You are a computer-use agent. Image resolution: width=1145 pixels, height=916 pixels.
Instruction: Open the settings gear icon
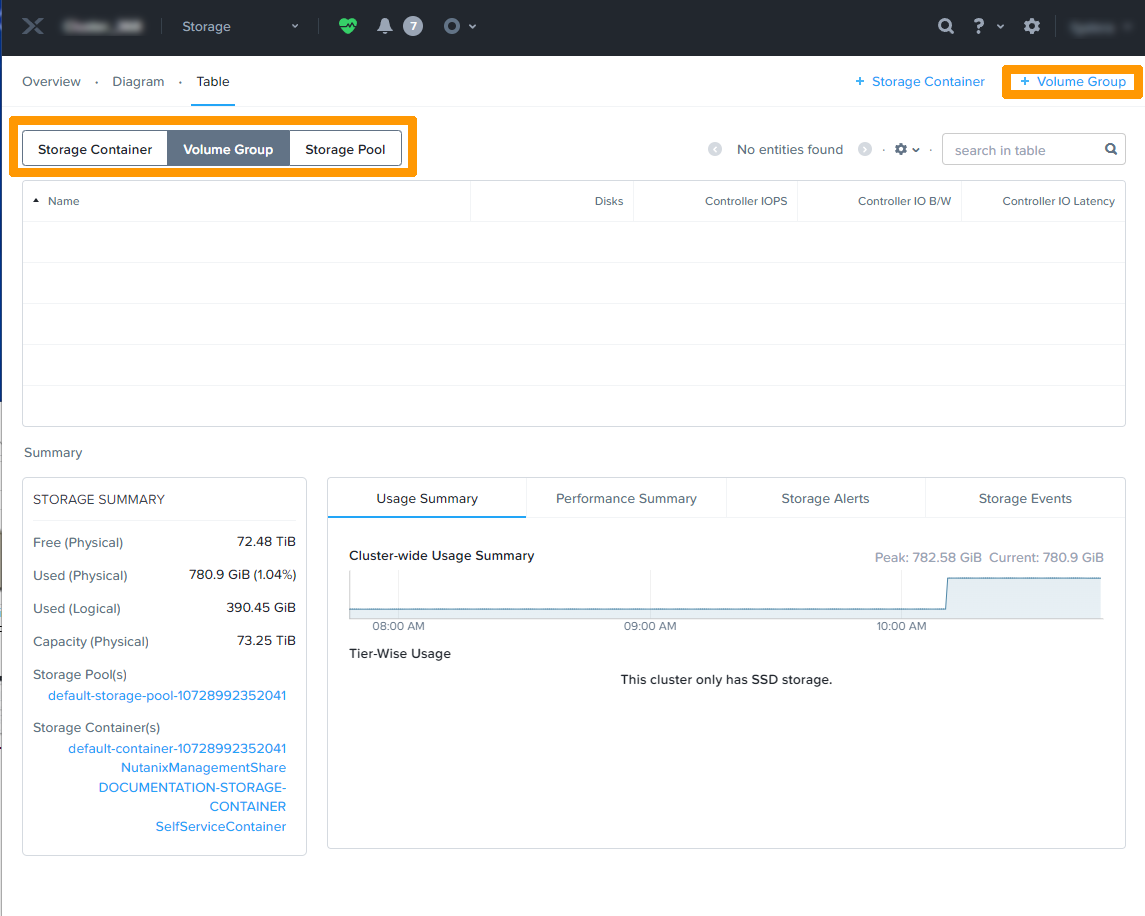coord(1031,26)
